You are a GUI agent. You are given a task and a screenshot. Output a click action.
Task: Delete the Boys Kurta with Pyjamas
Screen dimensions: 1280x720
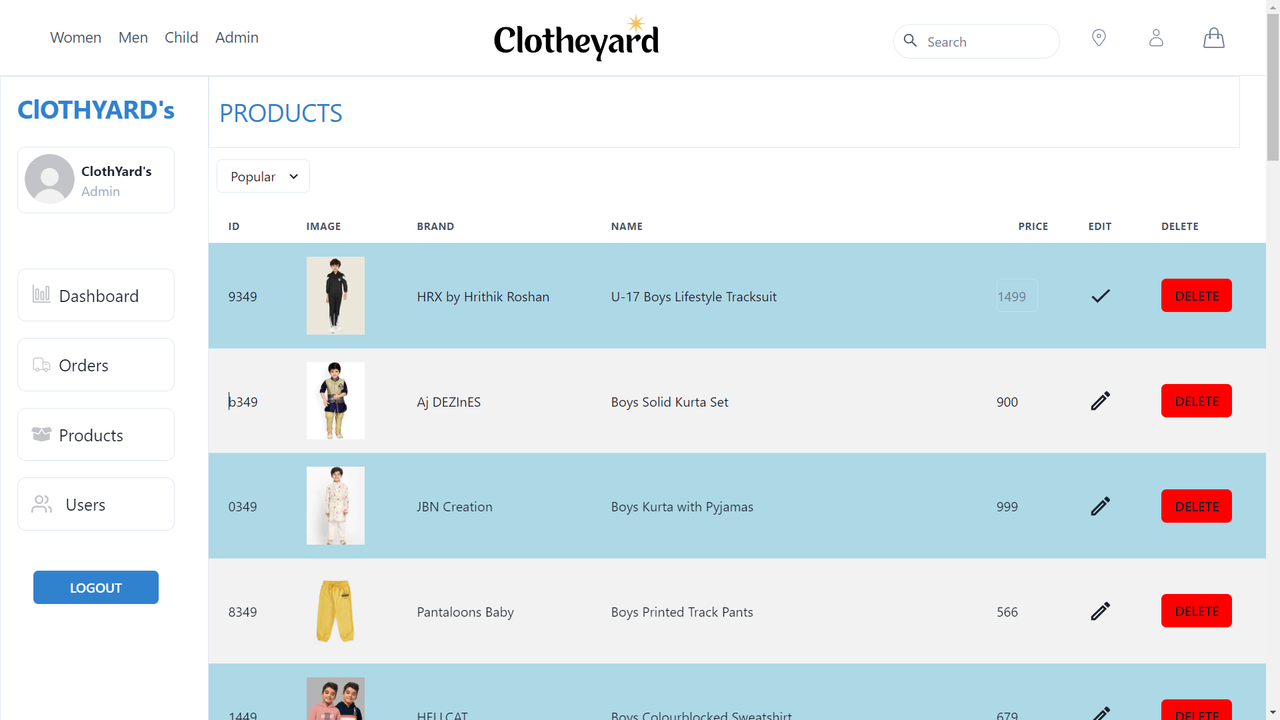click(x=1196, y=506)
